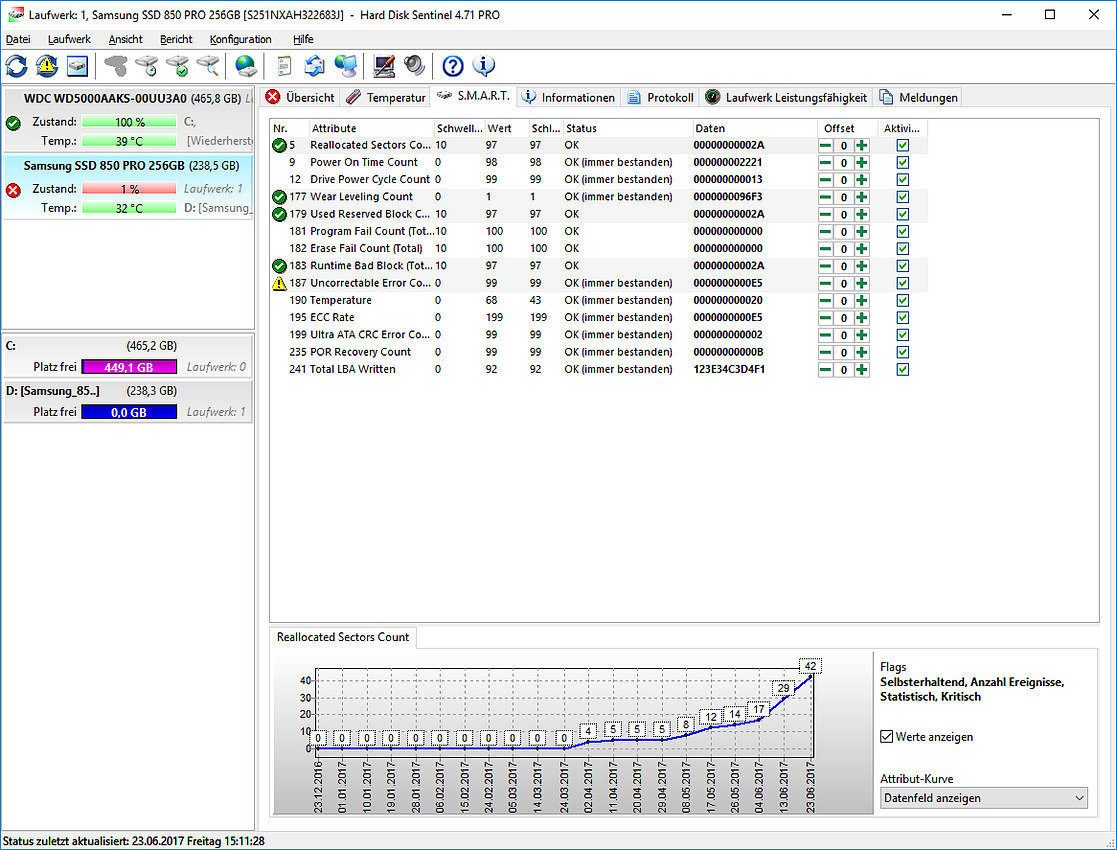Click the report document toolbar icon
This screenshot has height=850, width=1117.
click(x=284, y=67)
